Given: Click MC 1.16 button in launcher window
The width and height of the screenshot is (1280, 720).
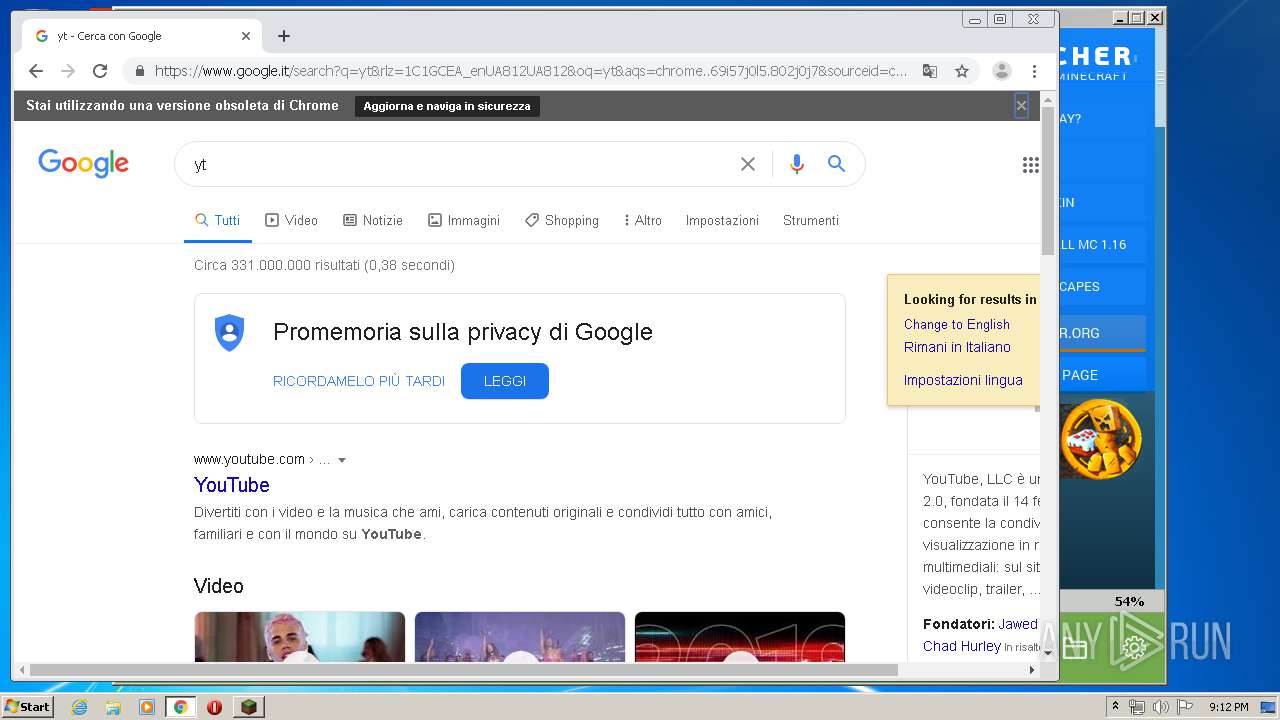Looking at the screenshot, I should pos(1100,244).
